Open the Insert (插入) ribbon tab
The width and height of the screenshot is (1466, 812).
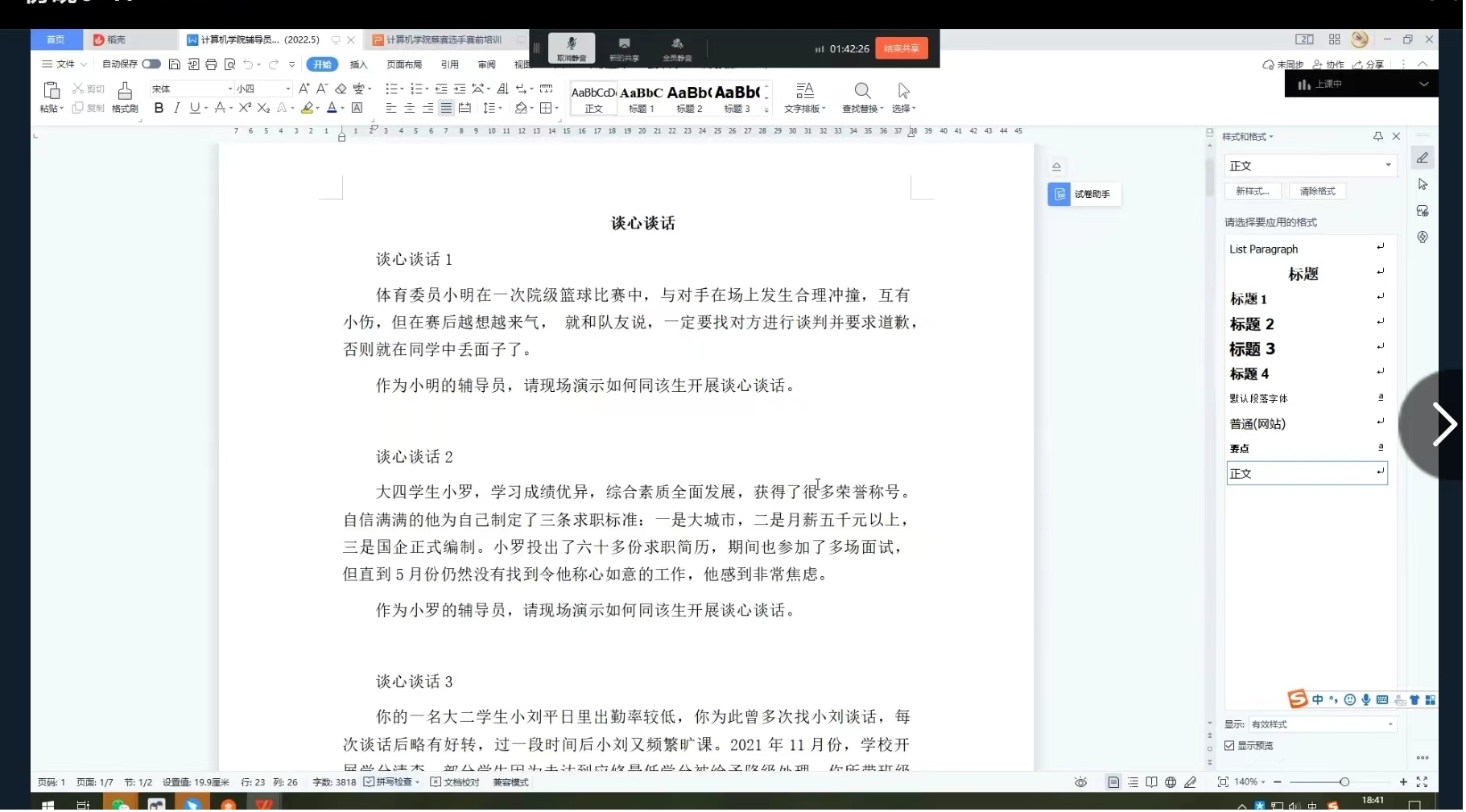(x=358, y=64)
